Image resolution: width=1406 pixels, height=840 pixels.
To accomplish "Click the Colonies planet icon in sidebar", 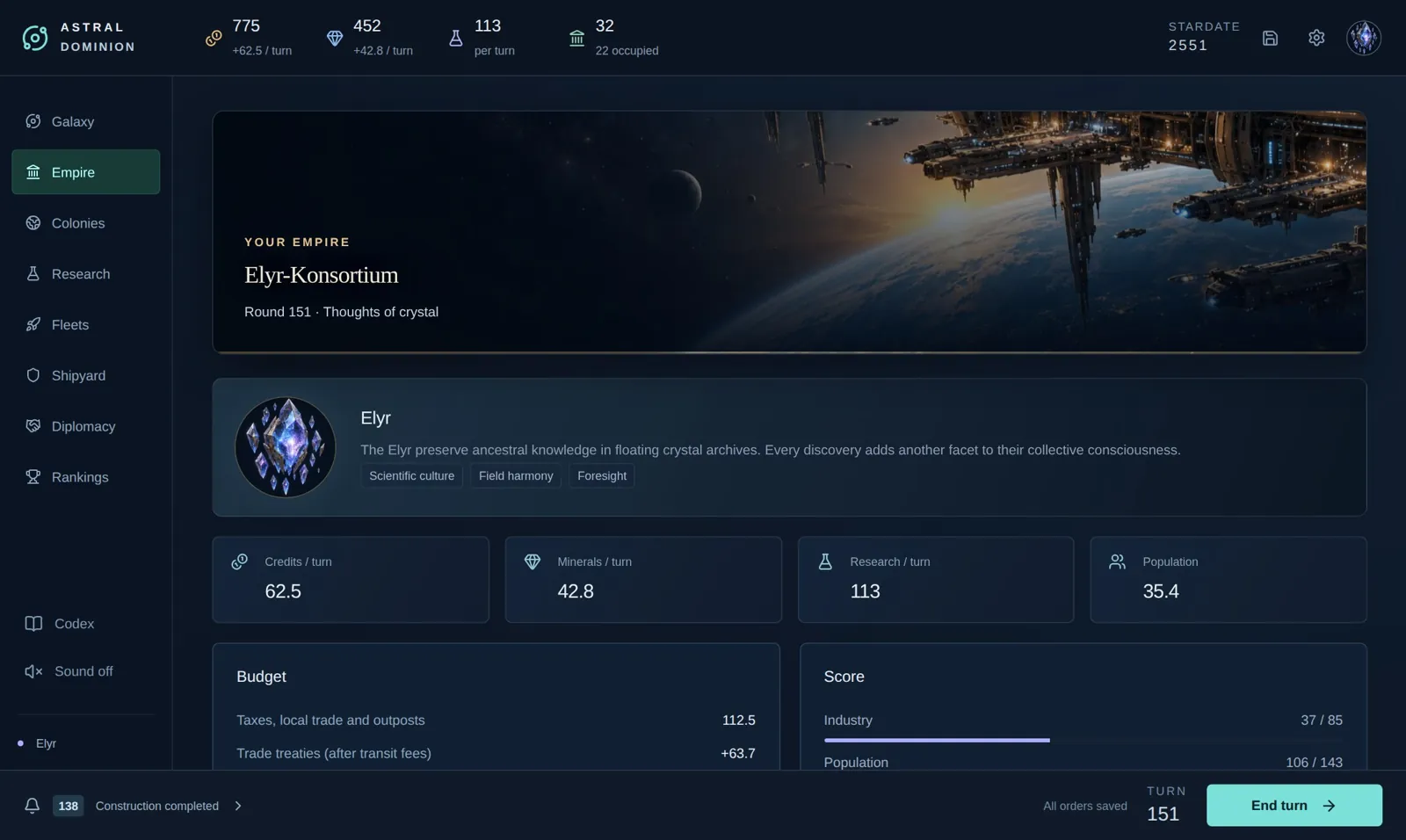I will 33,223.
